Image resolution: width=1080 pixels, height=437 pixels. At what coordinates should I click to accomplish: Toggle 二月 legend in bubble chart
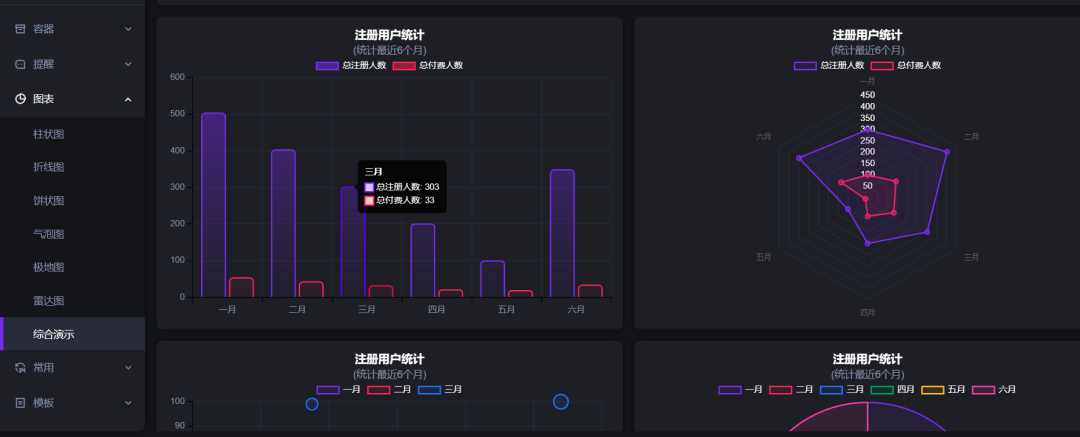389,389
